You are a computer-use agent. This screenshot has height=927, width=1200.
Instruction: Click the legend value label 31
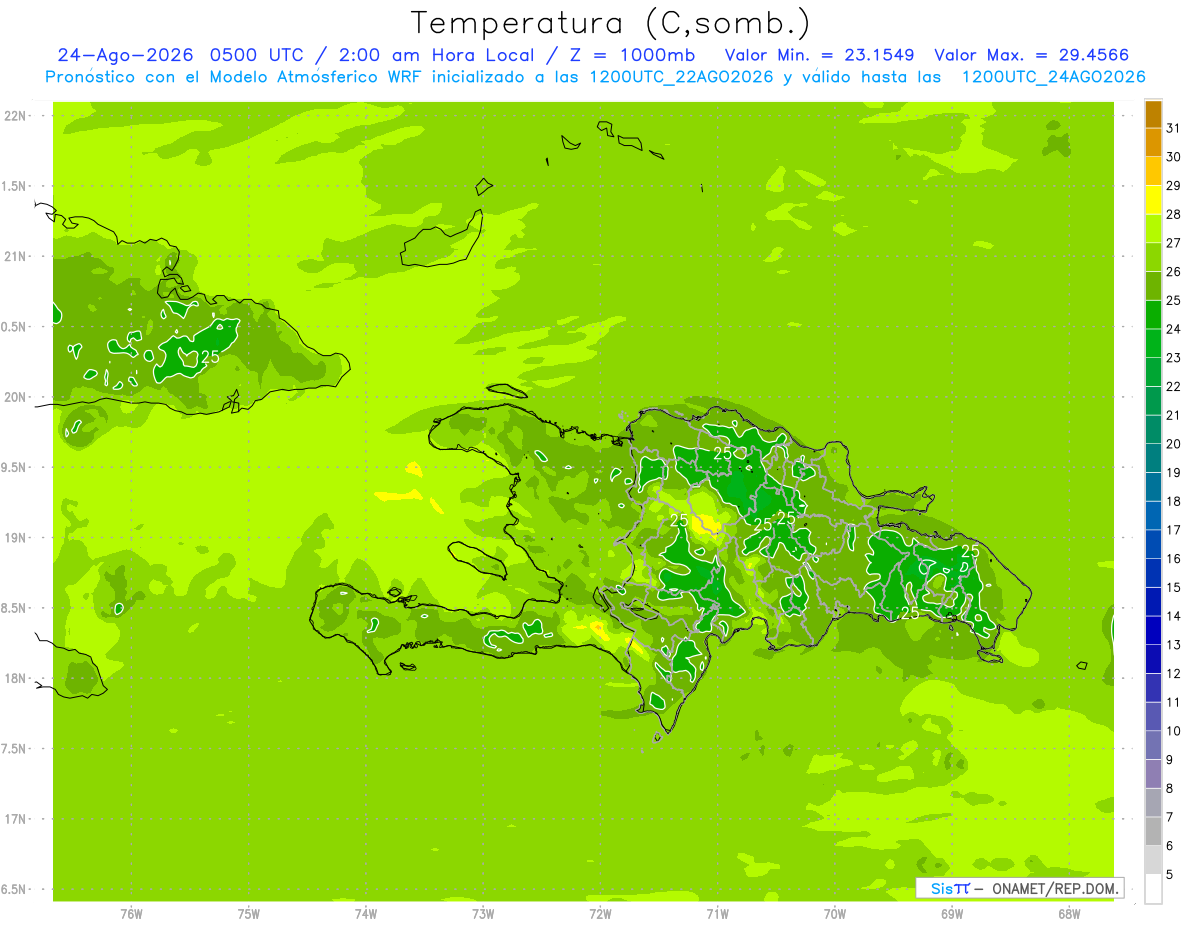(x=1173, y=128)
